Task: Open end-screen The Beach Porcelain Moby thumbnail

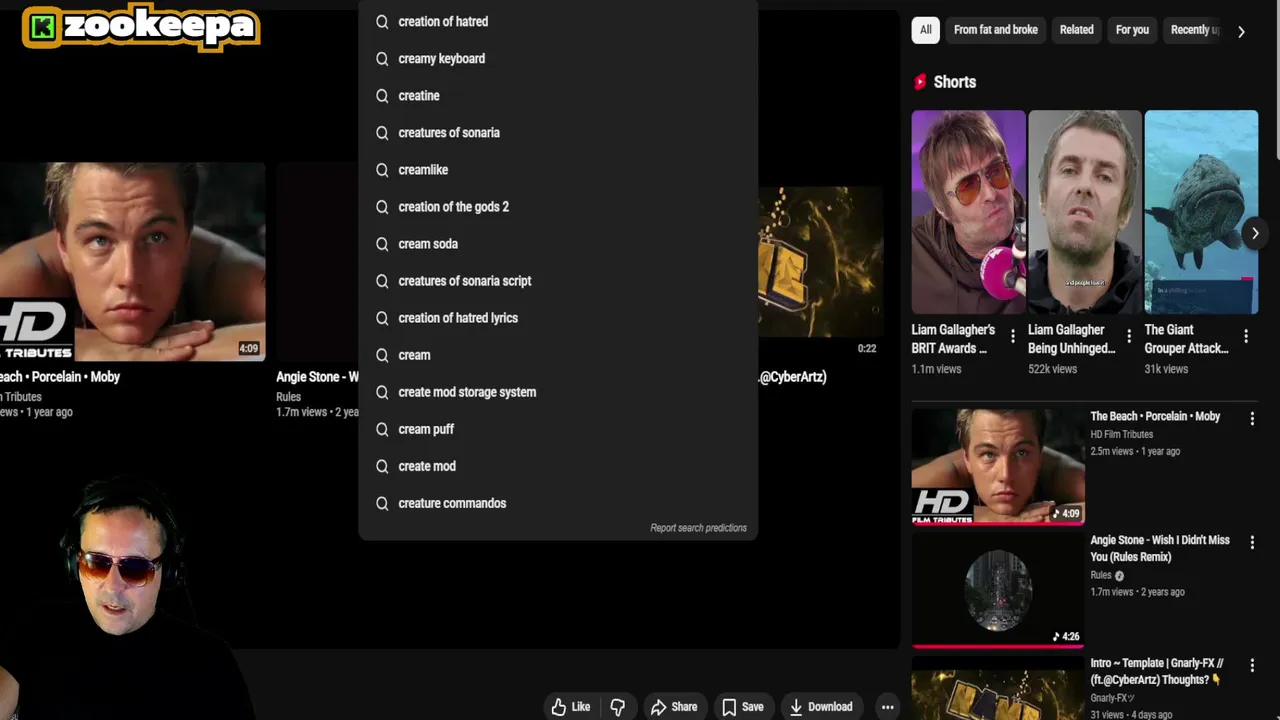Action: [133, 262]
